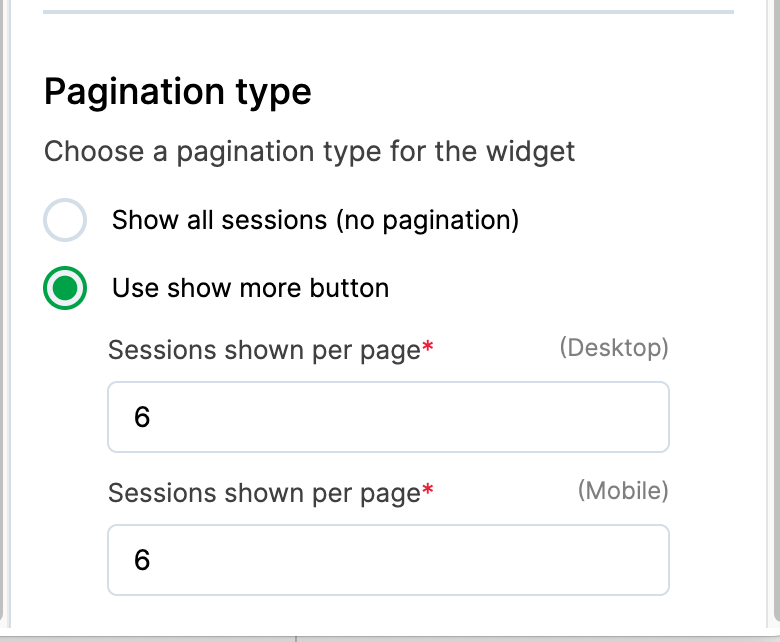Click the red asterisk on the Mobile label
The width and height of the screenshot is (780, 642).
[x=428, y=491]
